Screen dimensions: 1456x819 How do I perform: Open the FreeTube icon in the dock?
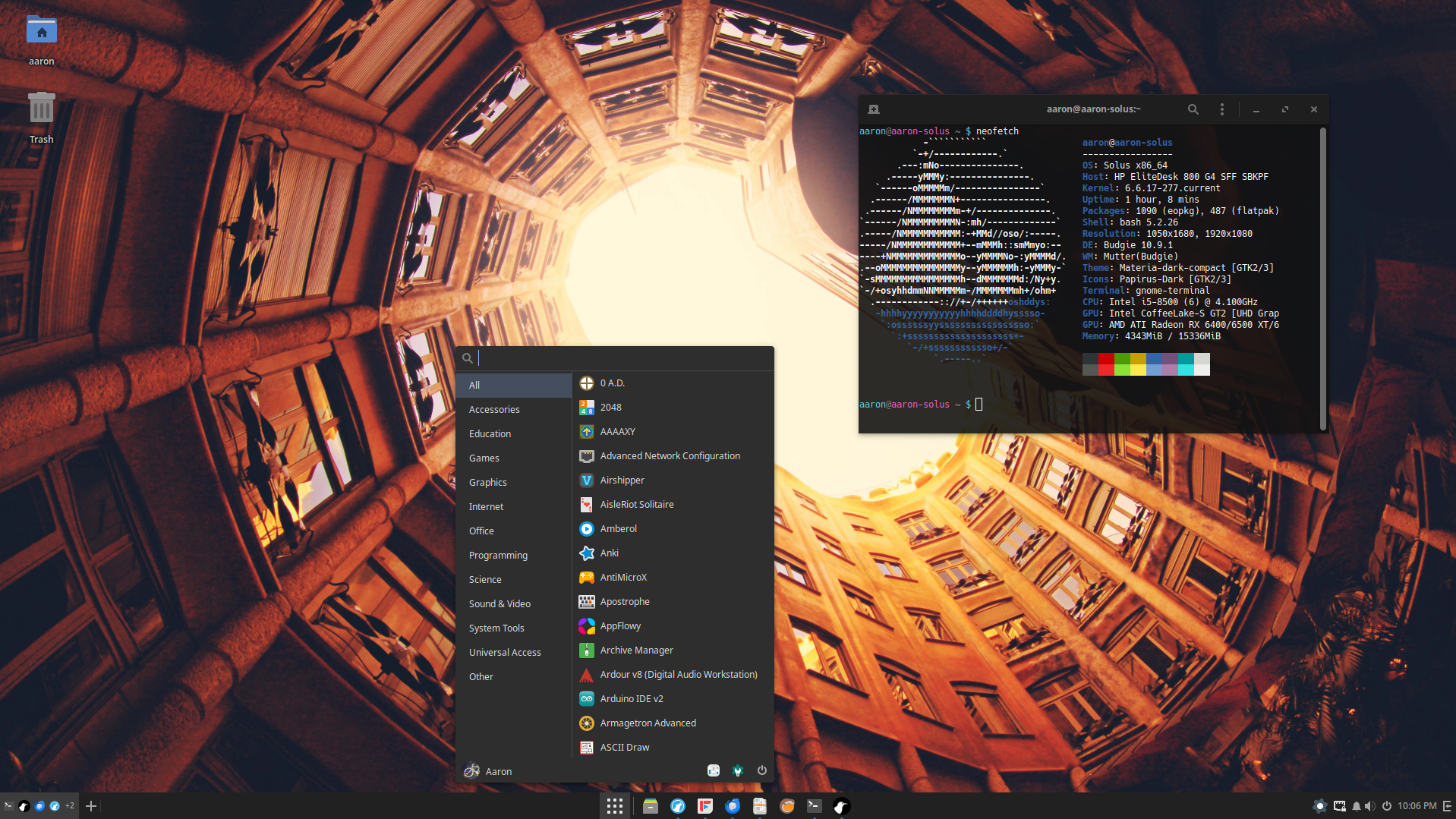705,806
